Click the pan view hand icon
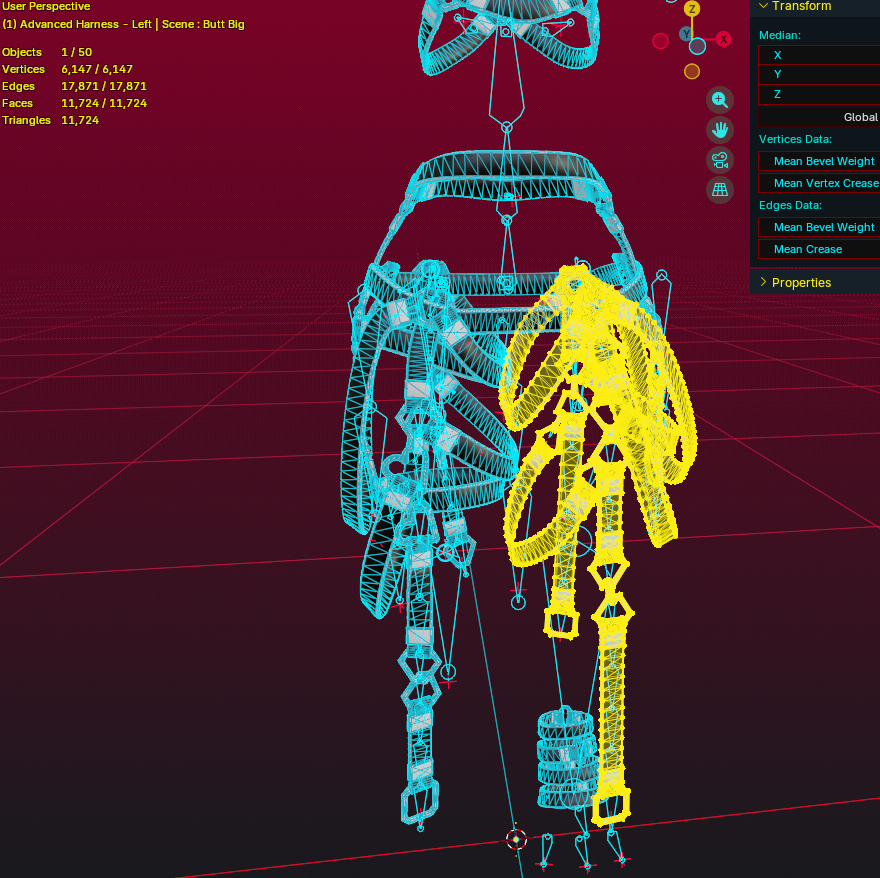The image size is (880, 878). coord(719,130)
